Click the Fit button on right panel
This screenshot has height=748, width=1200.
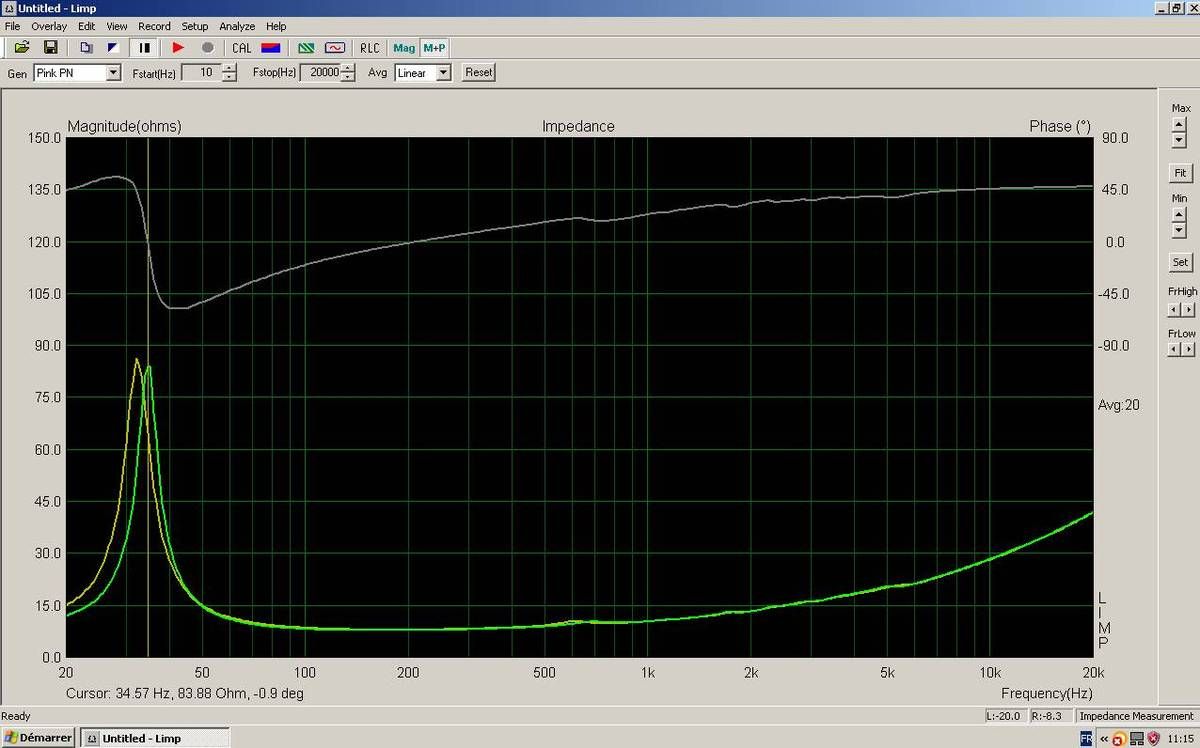click(x=1180, y=173)
